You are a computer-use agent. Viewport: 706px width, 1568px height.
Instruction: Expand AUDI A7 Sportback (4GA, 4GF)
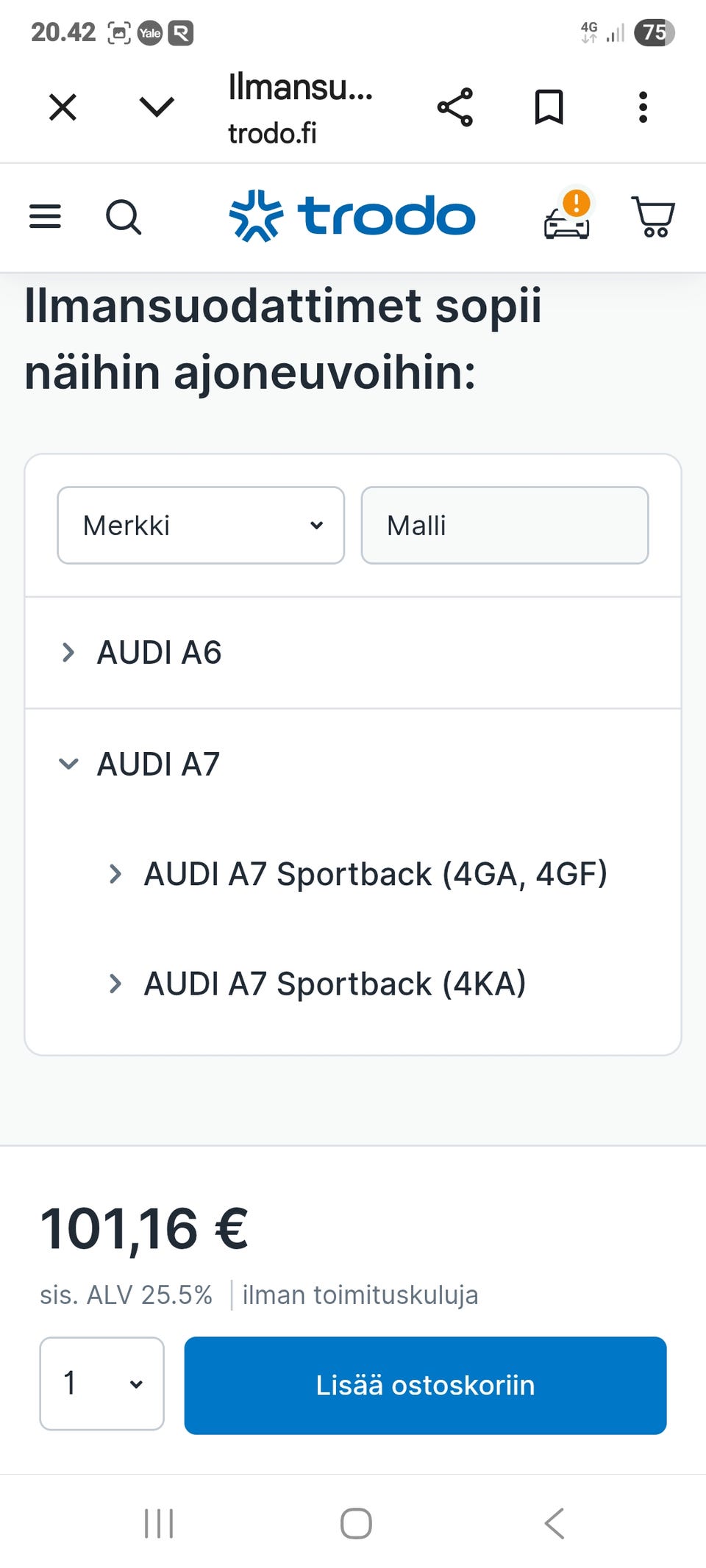(x=375, y=874)
